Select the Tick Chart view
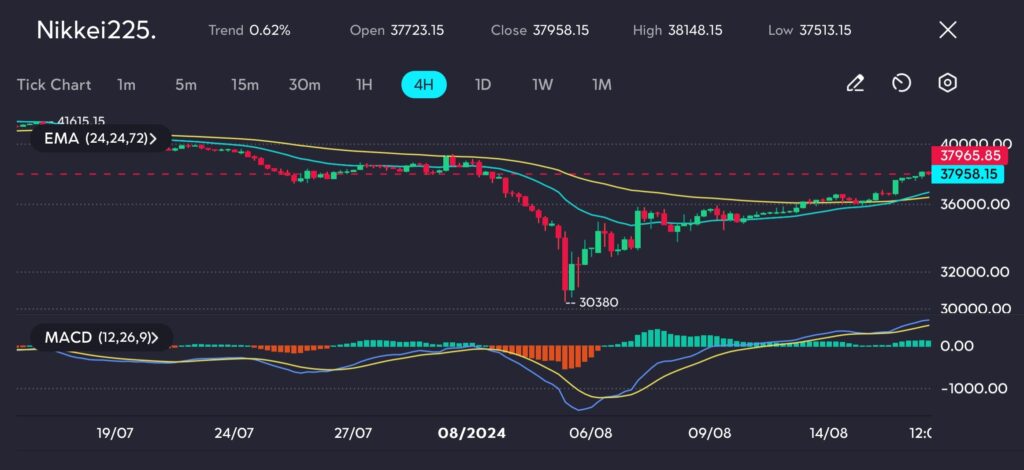The image size is (1024, 470). point(54,85)
